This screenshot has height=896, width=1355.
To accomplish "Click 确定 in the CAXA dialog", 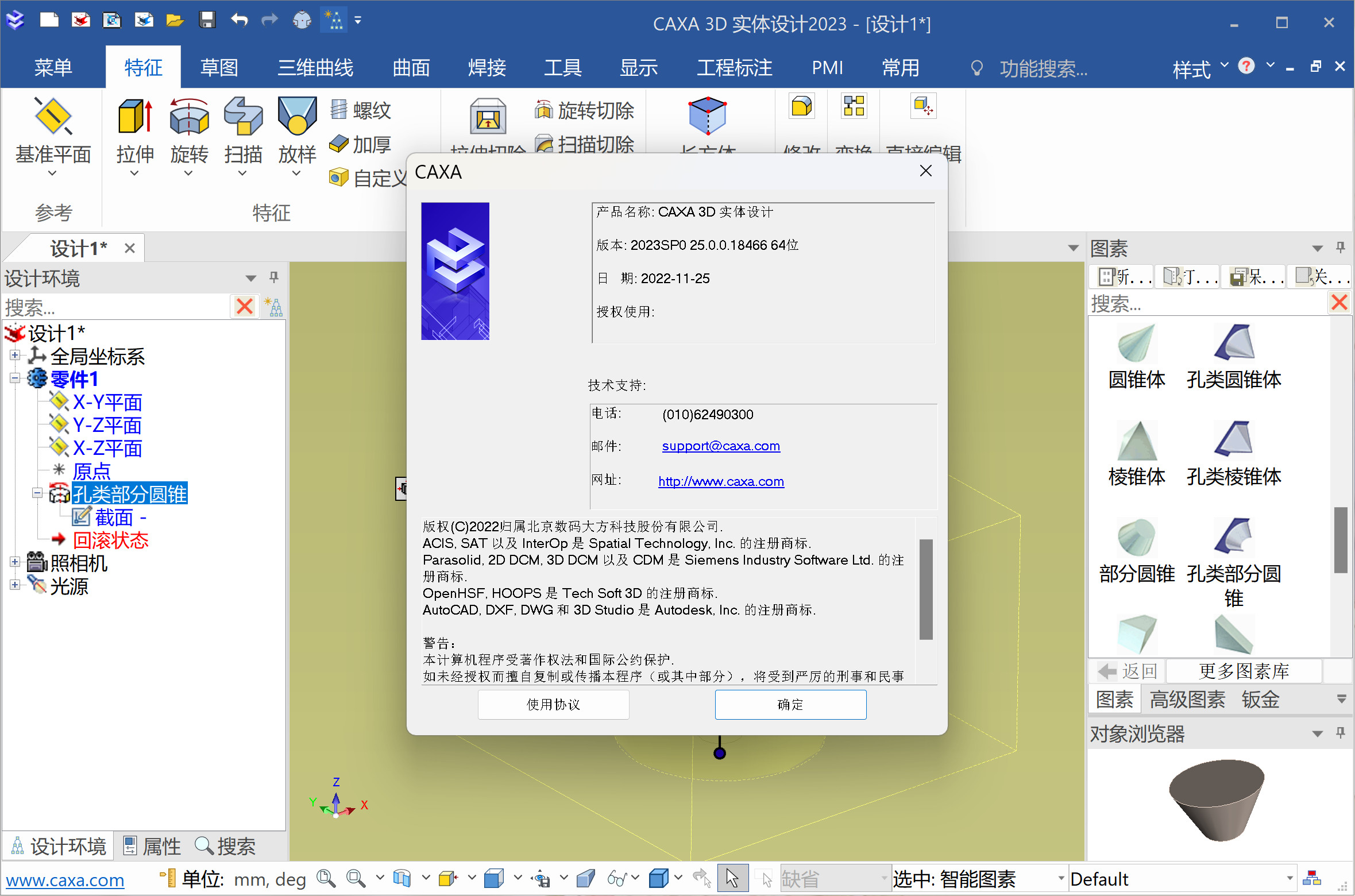I will 790,704.
